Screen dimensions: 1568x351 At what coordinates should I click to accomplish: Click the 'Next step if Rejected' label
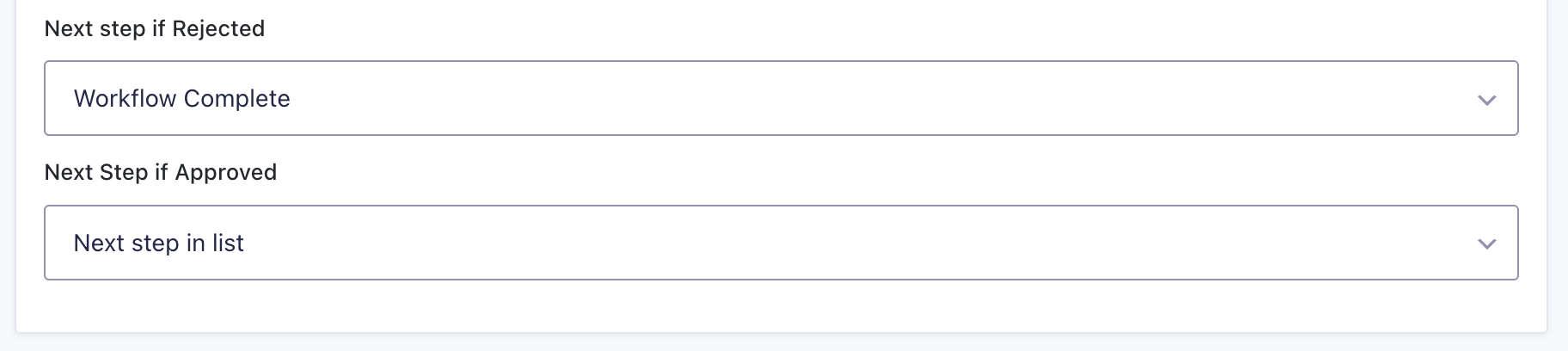(155, 28)
